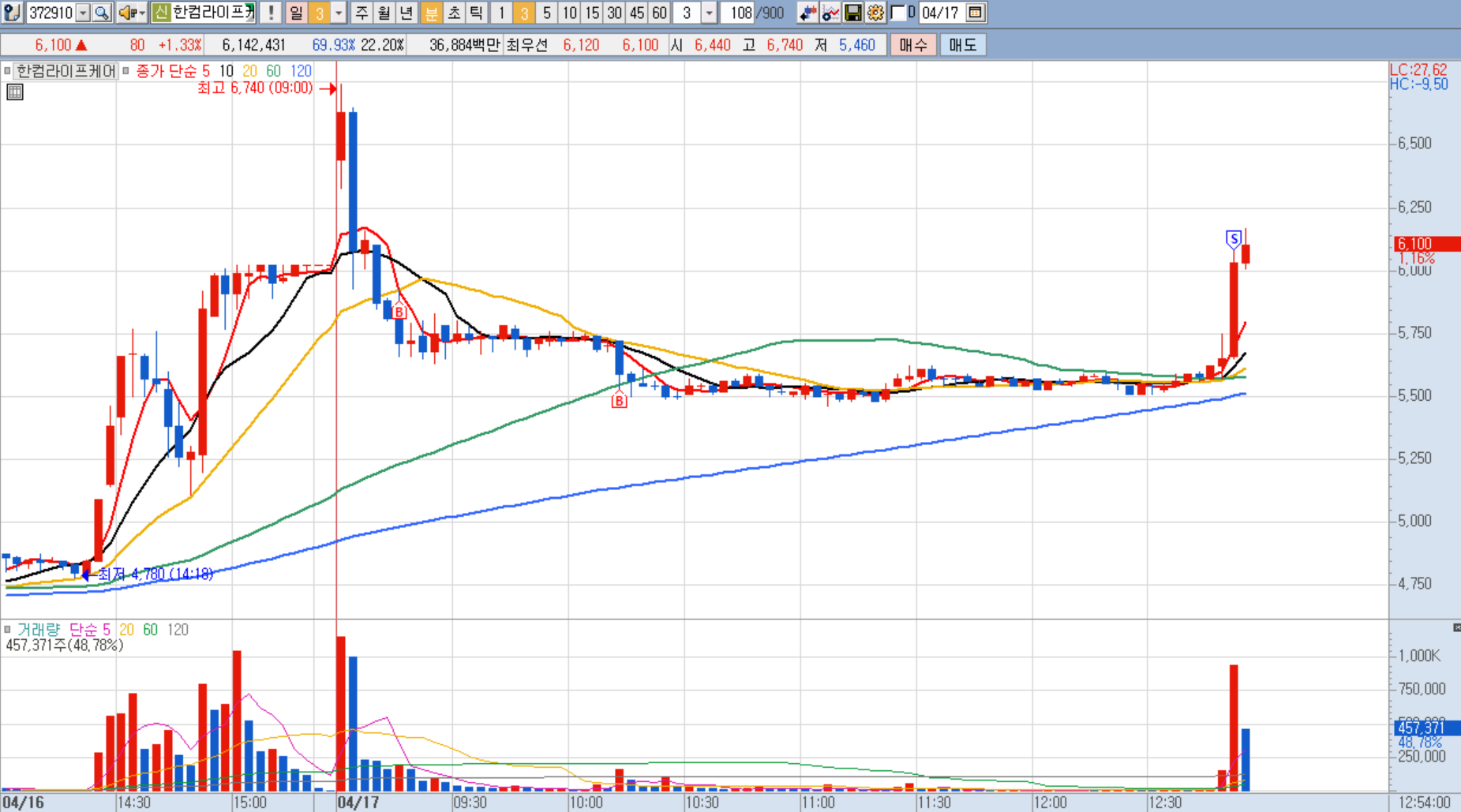The height and width of the screenshot is (812, 1461).
Task: Click the 04/17 date label on time axis
Action: click(x=358, y=803)
